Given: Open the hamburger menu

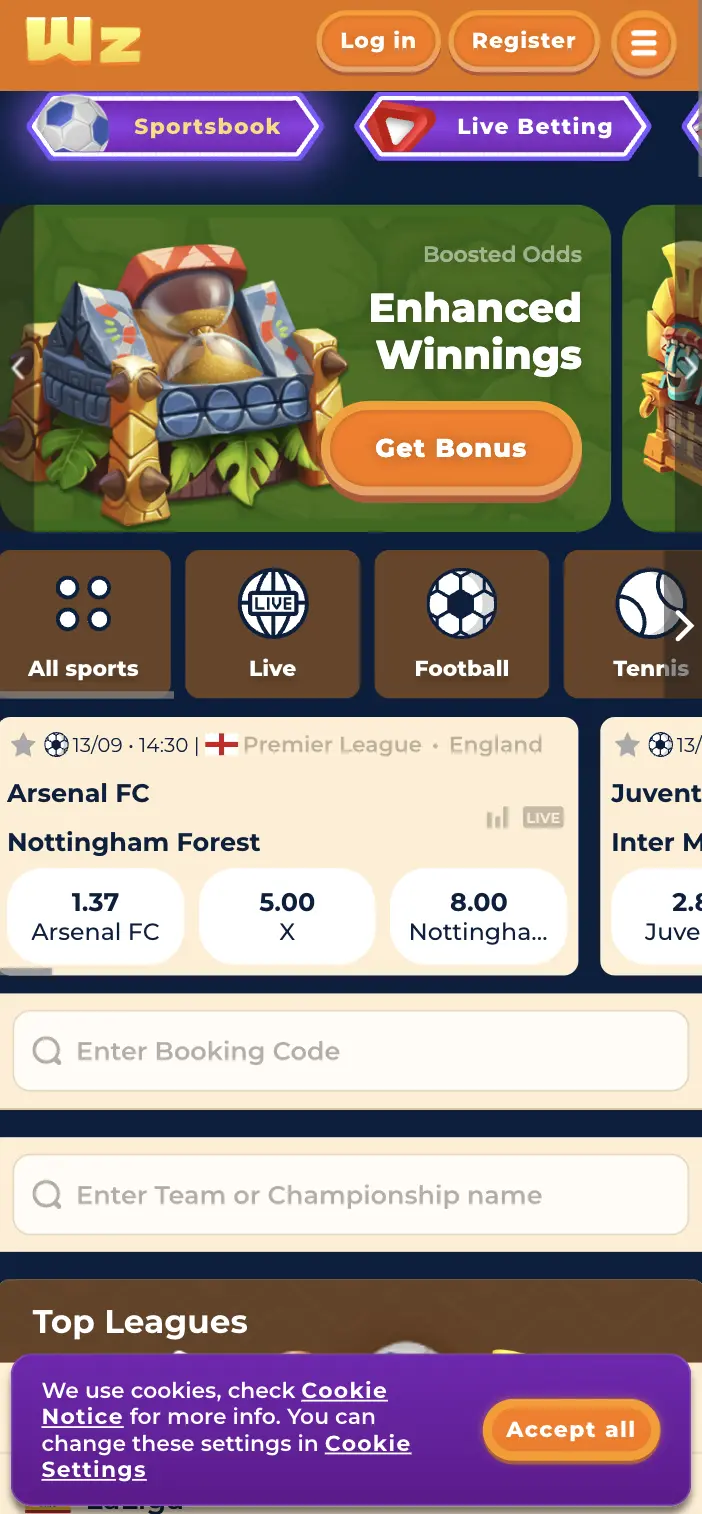Looking at the screenshot, I should point(644,43).
